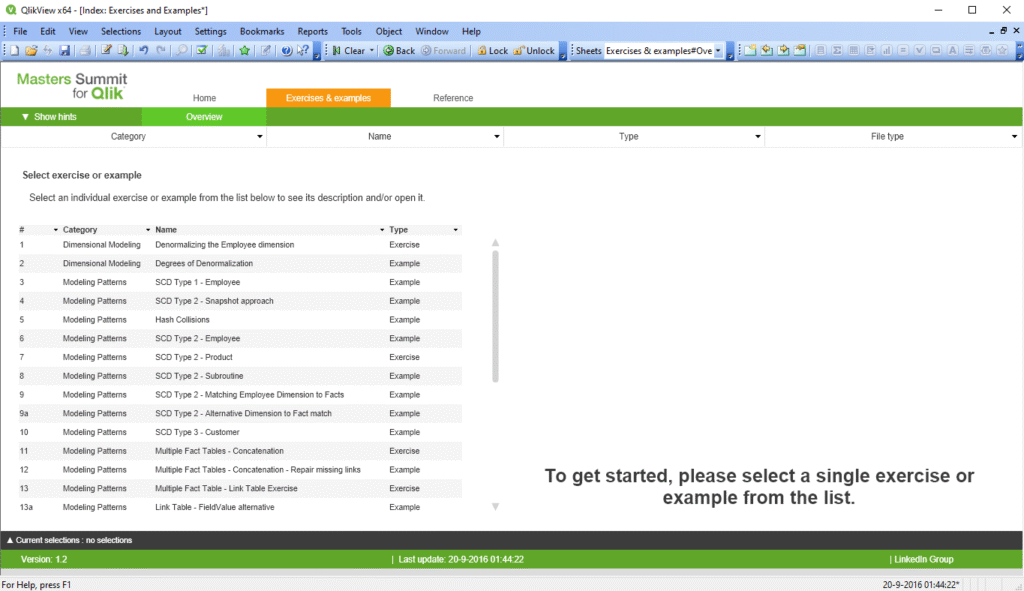Open the Bookmarks menu

(x=261, y=31)
